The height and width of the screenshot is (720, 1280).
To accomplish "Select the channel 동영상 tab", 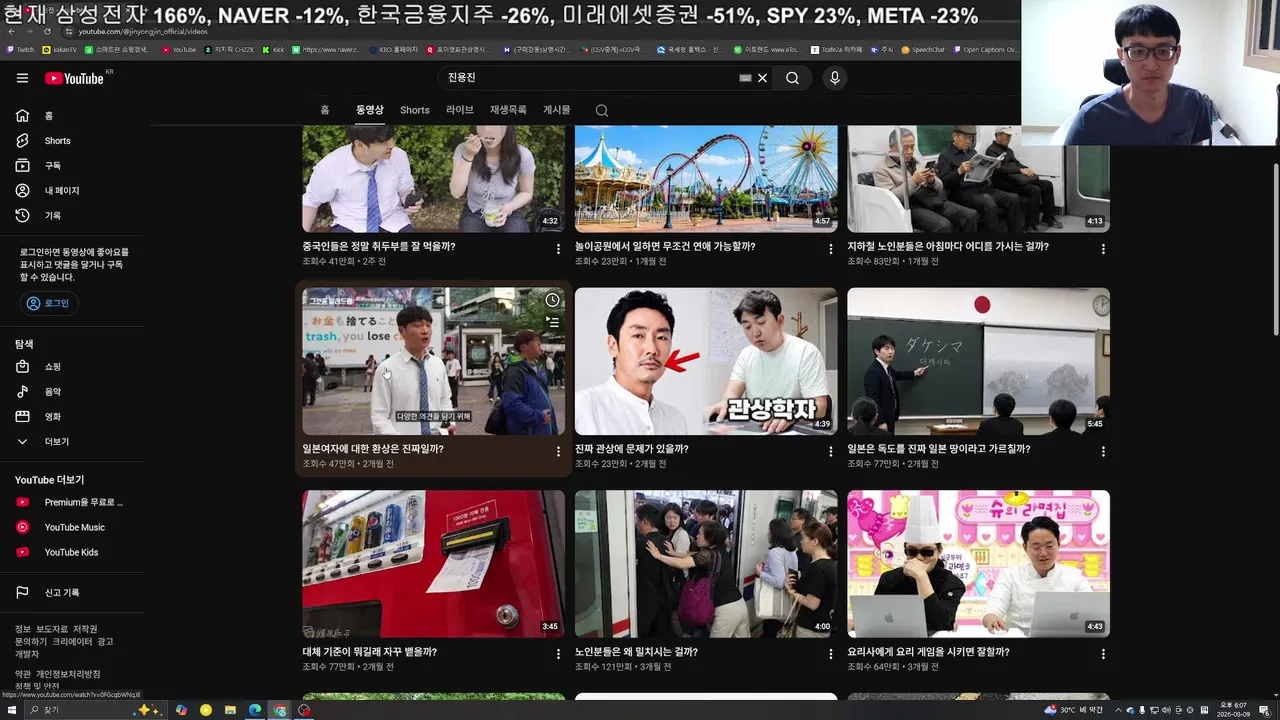I will pyautogui.click(x=370, y=110).
